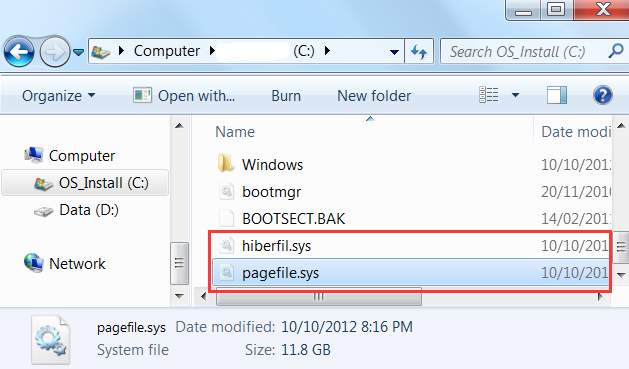The width and height of the screenshot is (629, 369).
Task: Open the recent pages dropdown beside Forward
Action: point(79,52)
